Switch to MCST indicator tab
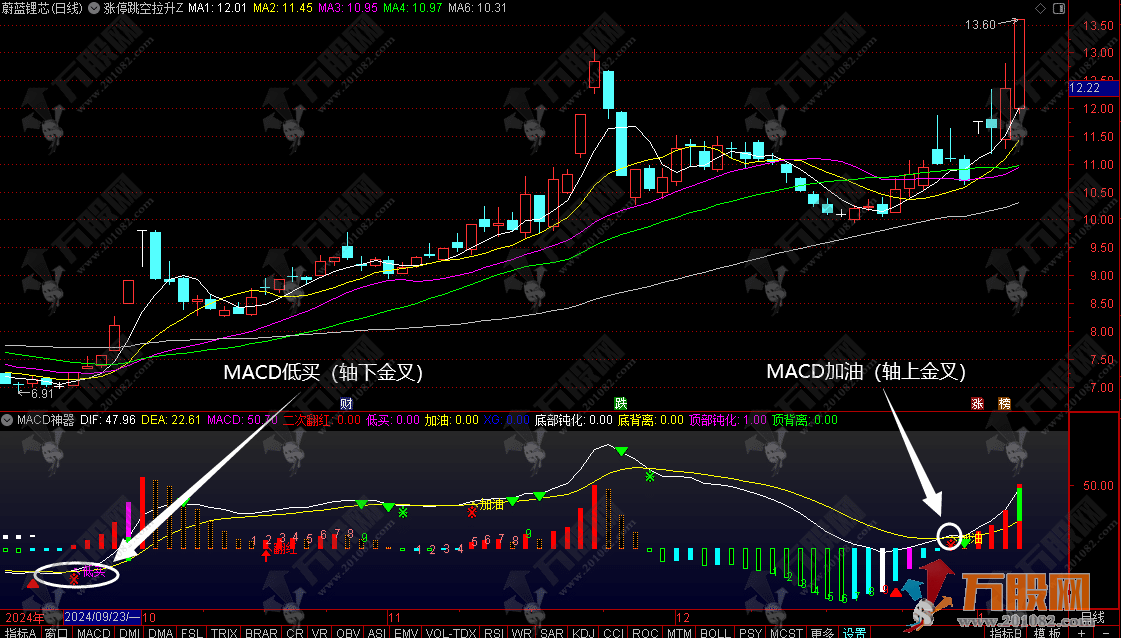This screenshot has height=638, width=1121. pyautogui.click(x=786, y=632)
